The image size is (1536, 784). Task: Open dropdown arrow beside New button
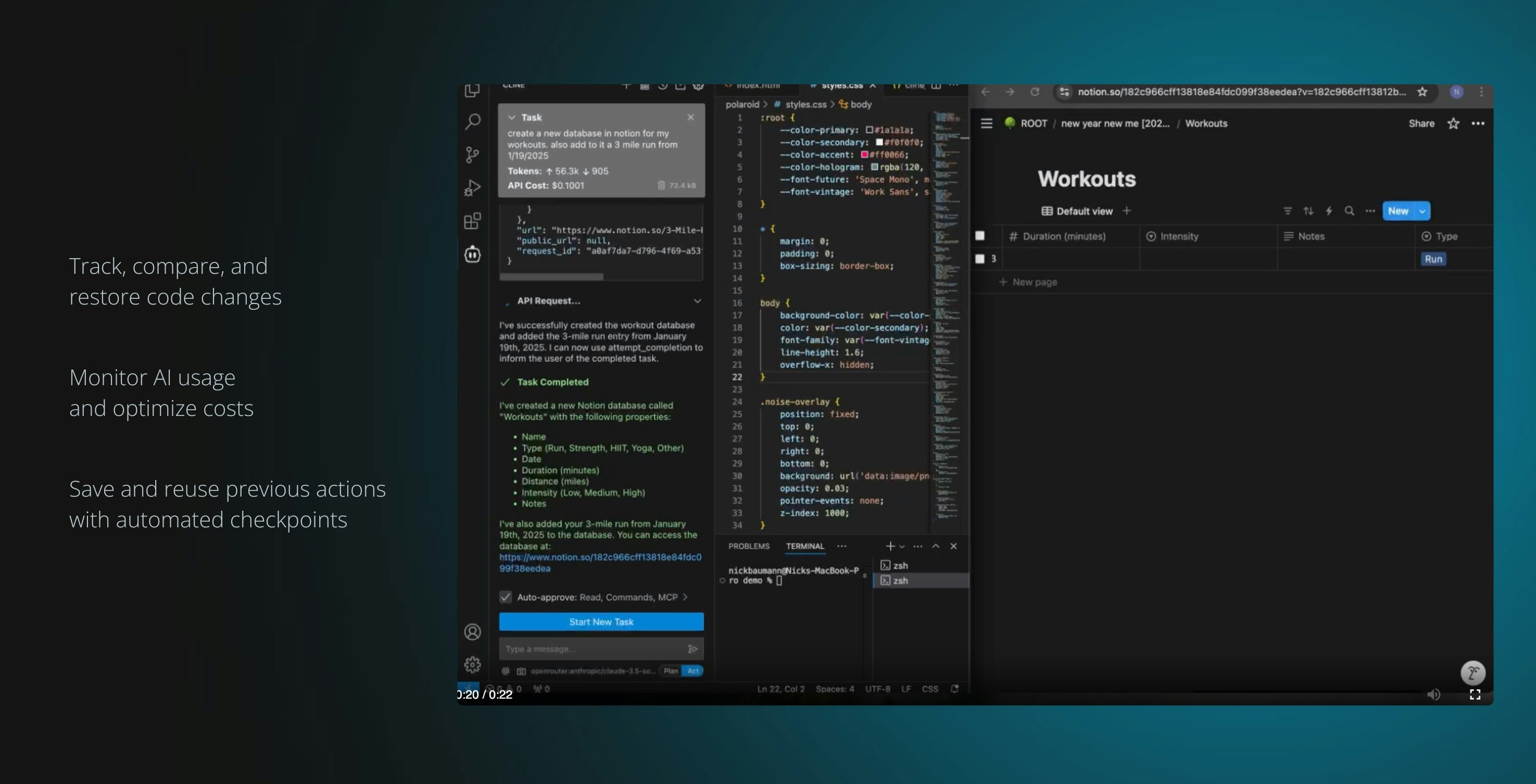pos(1422,211)
